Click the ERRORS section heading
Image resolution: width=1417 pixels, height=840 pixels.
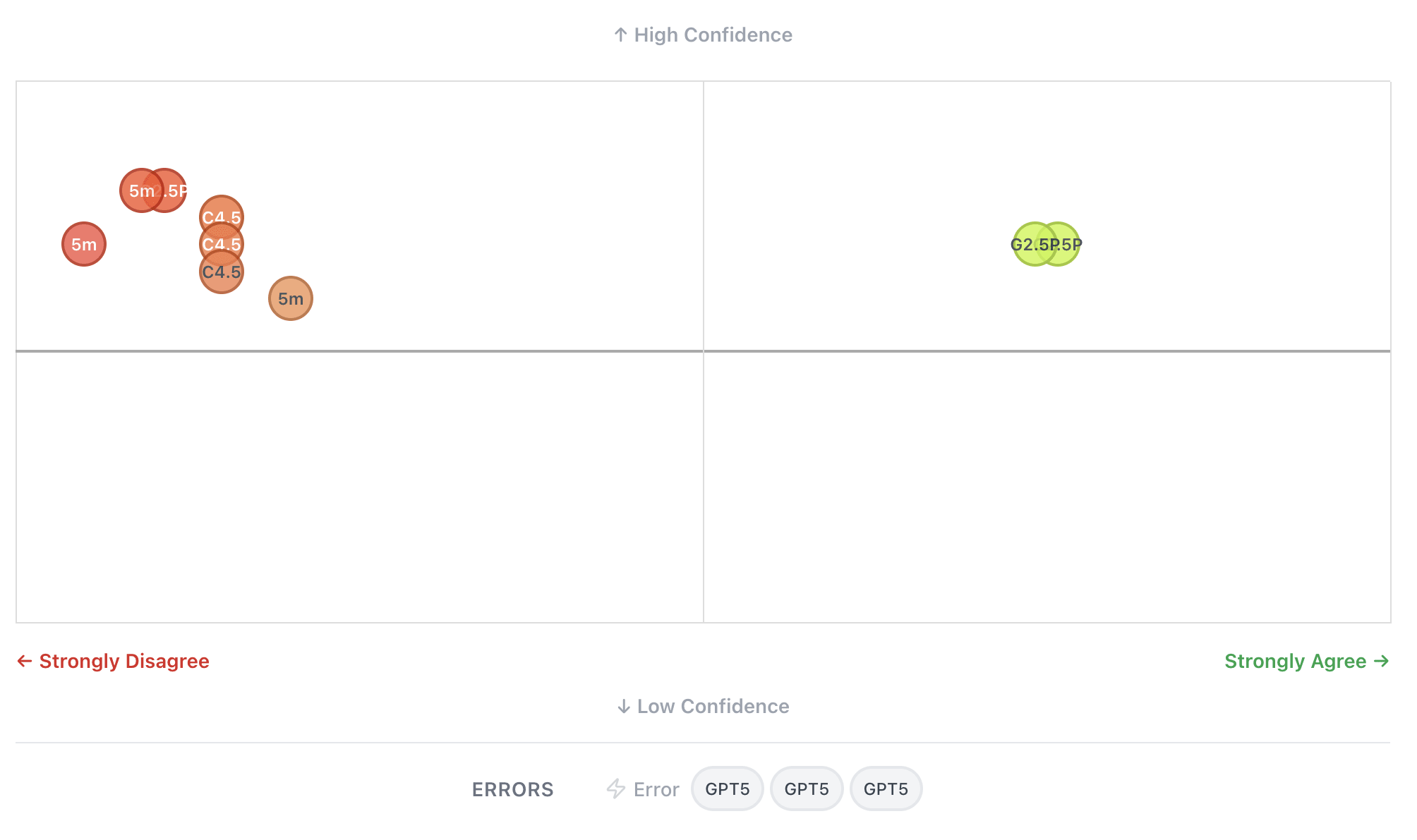click(513, 789)
